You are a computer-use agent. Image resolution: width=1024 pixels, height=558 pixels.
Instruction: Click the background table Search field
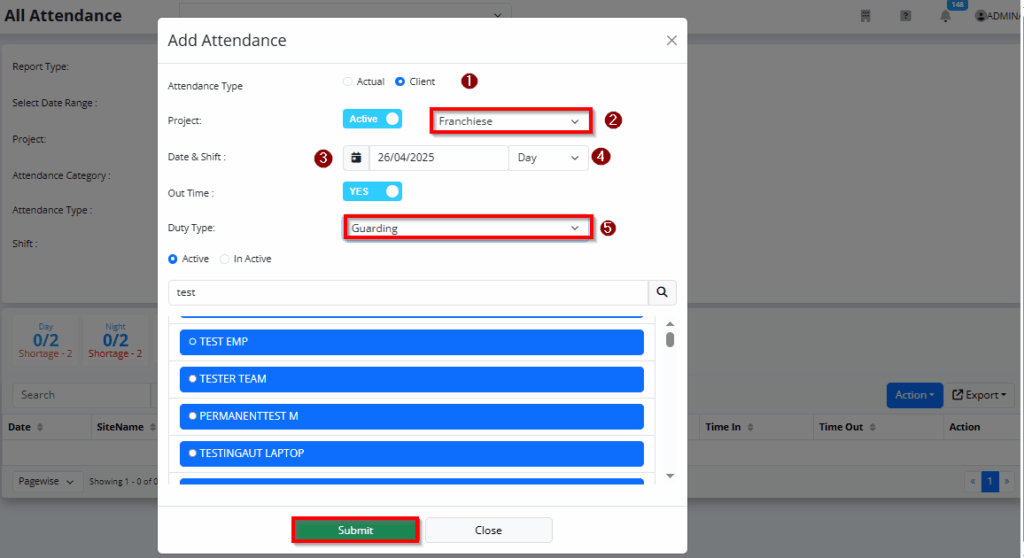click(x=82, y=395)
